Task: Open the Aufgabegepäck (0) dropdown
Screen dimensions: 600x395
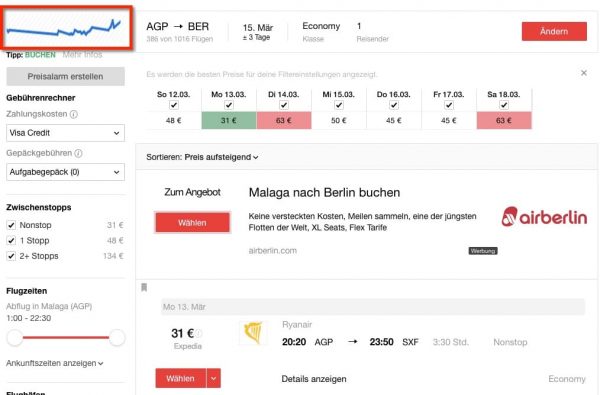Action: [x=65, y=172]
